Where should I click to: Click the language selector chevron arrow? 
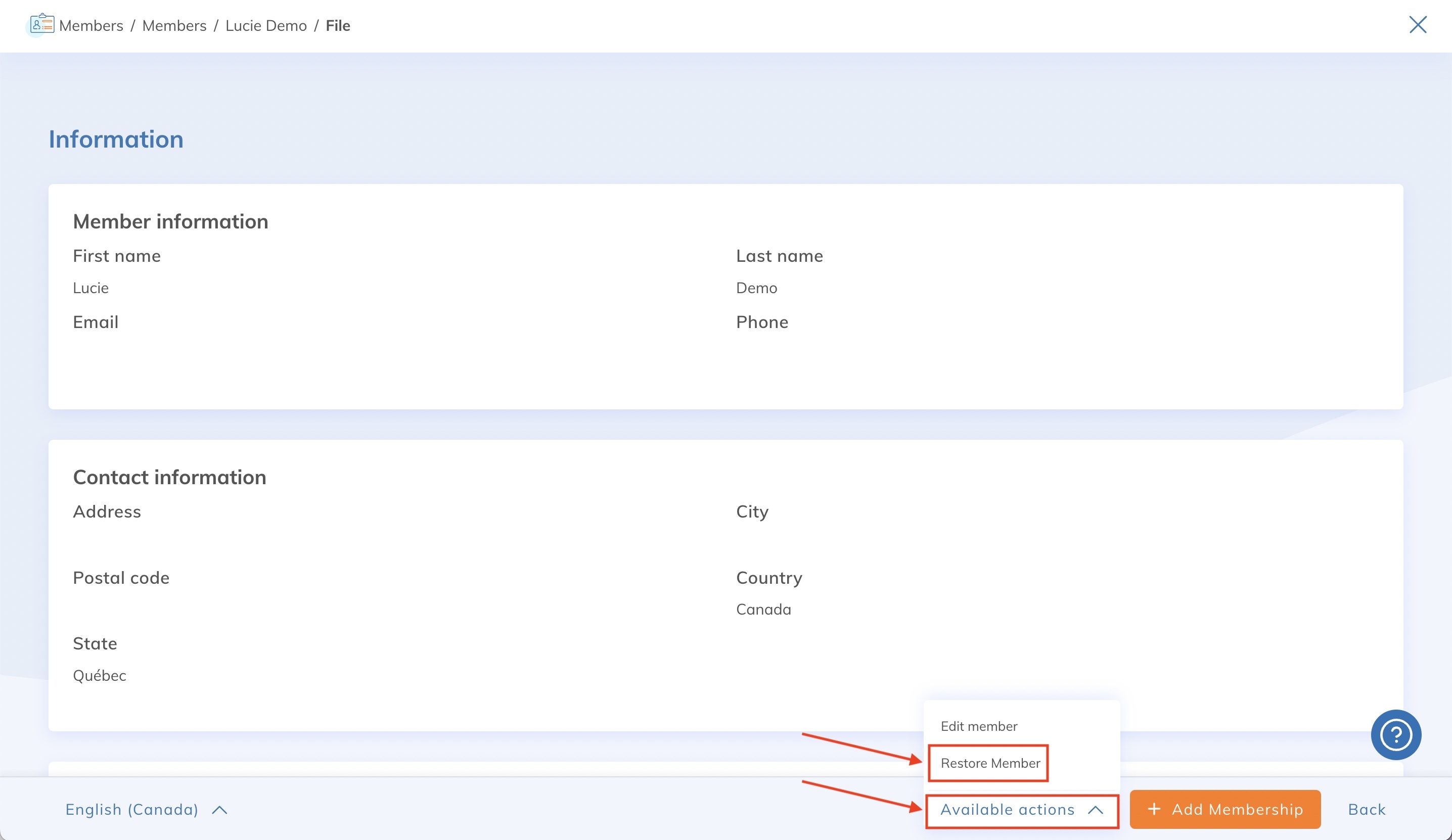[219, 810]
